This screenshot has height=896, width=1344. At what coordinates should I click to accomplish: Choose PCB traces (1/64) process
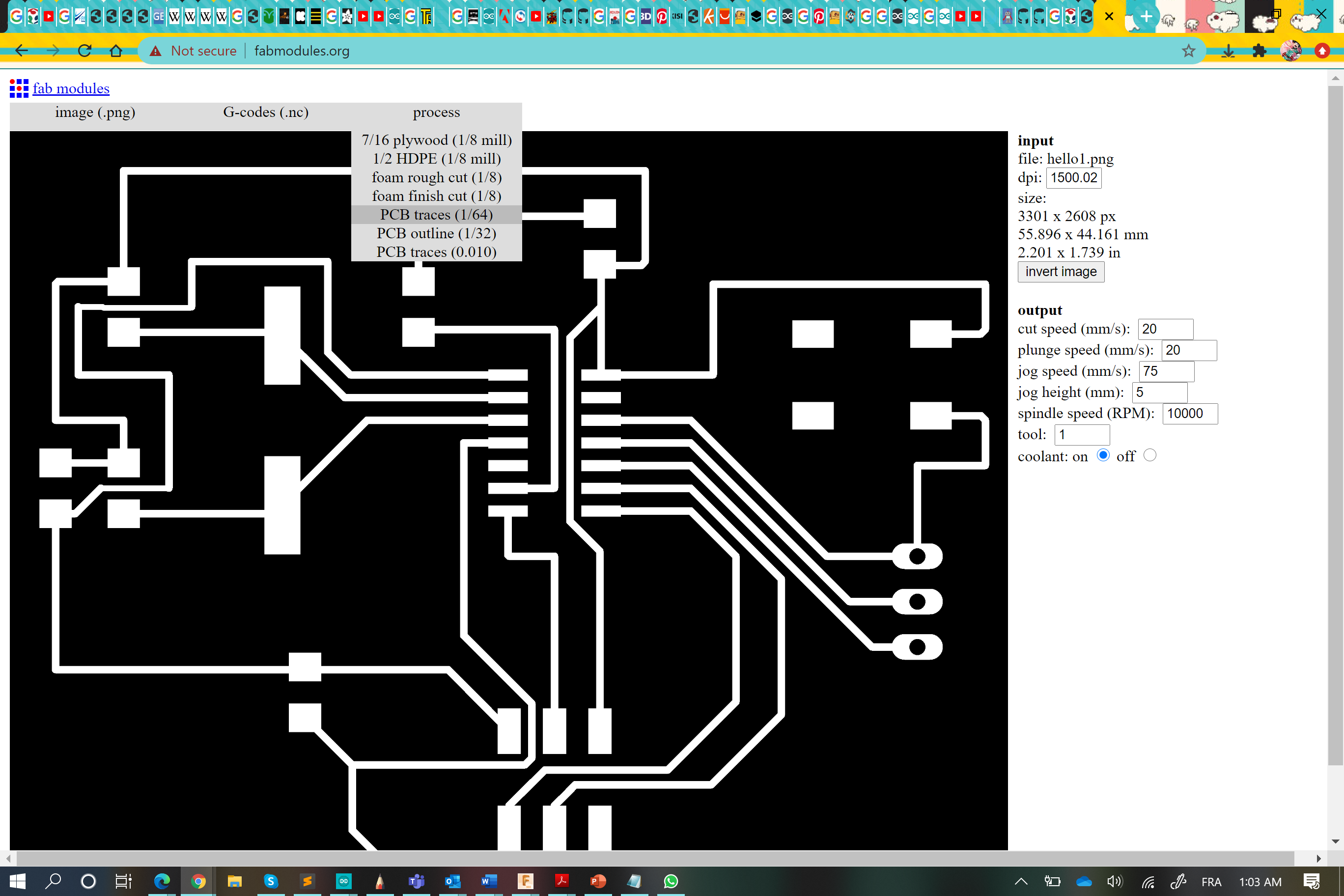[436, 215]
